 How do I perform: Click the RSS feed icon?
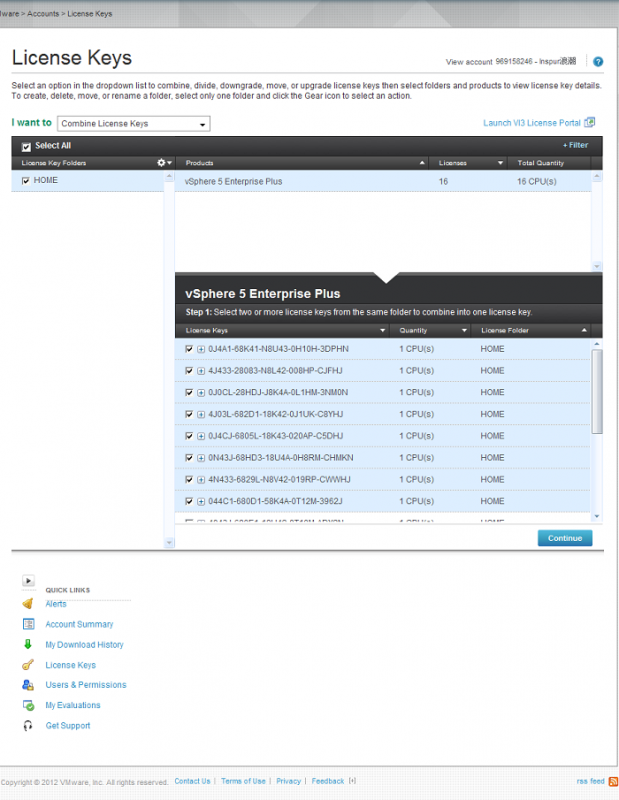(x=613, y=781)
